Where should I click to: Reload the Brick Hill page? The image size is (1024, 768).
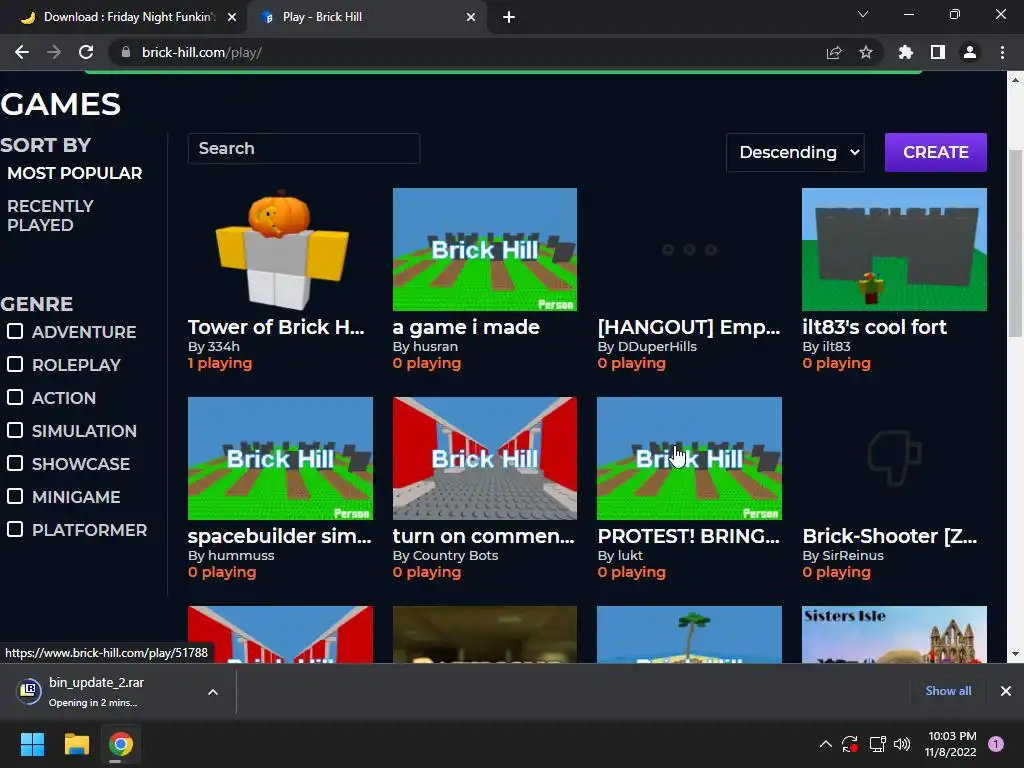(86, 52)
